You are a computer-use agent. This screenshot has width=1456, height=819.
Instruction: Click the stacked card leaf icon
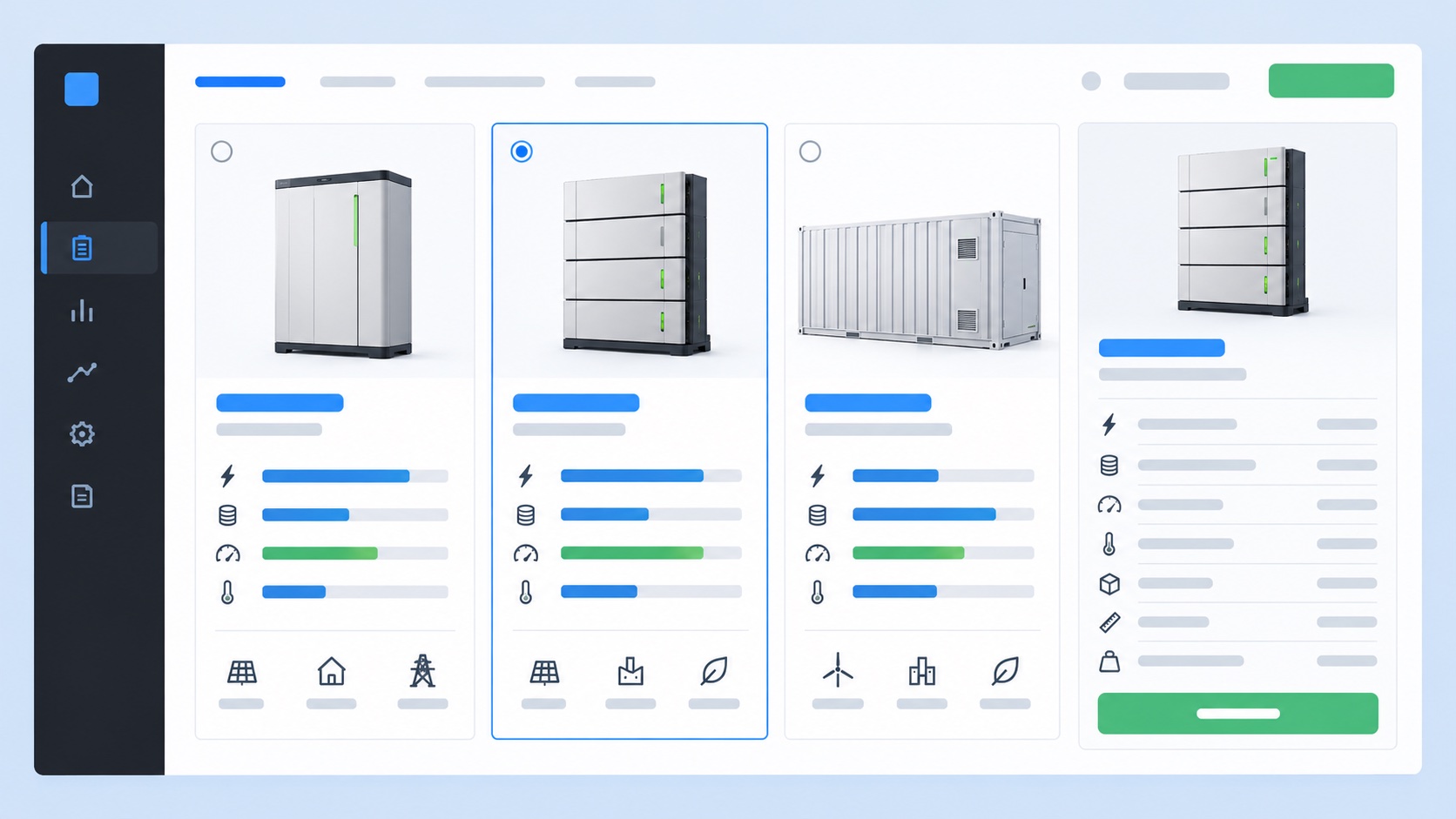click(x=714, y=671)
